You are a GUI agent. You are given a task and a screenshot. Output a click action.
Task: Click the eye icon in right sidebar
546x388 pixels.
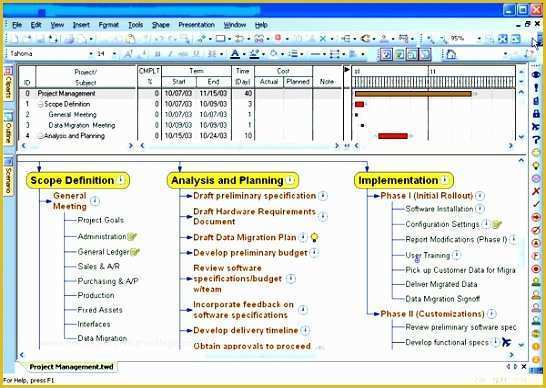click(x=536, y=75)
